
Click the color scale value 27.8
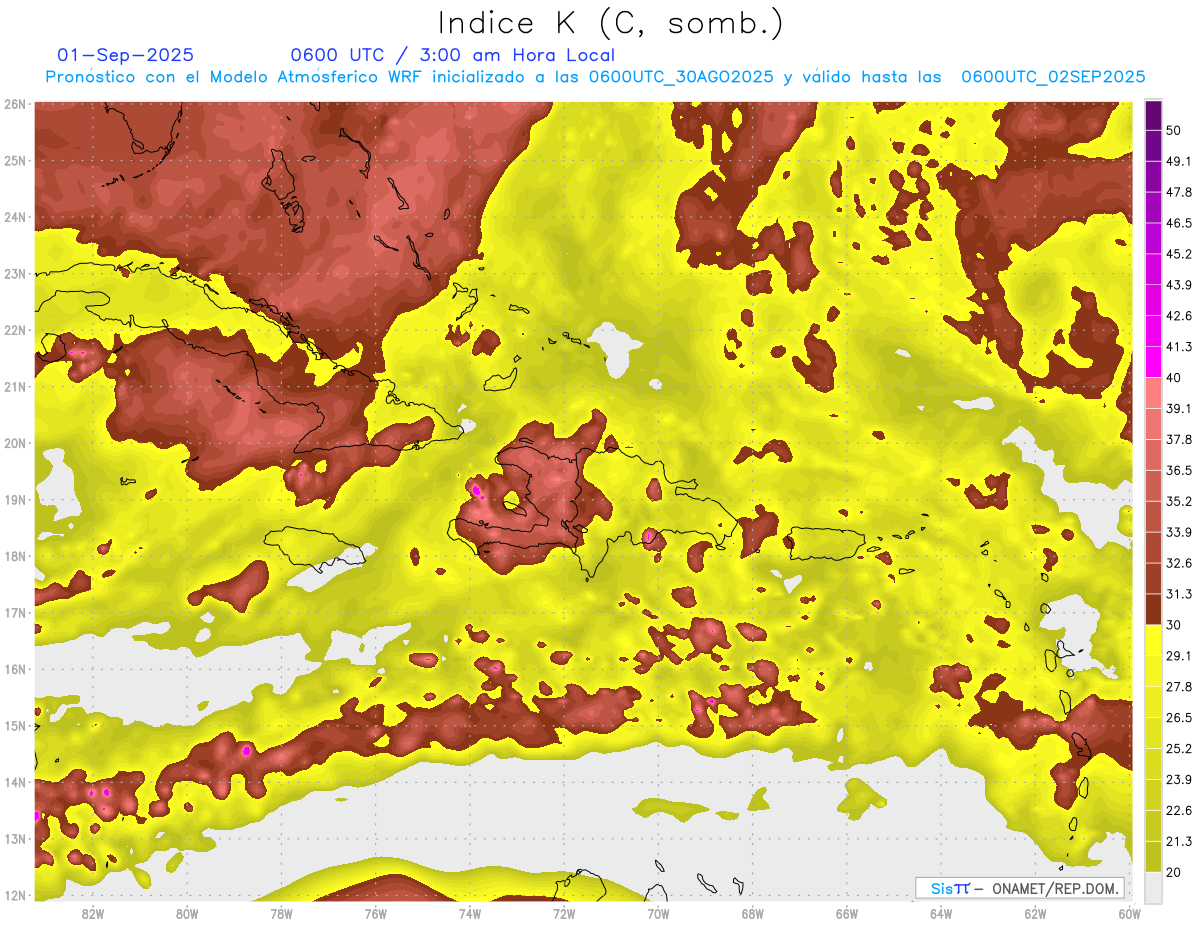coord(1179,687)
